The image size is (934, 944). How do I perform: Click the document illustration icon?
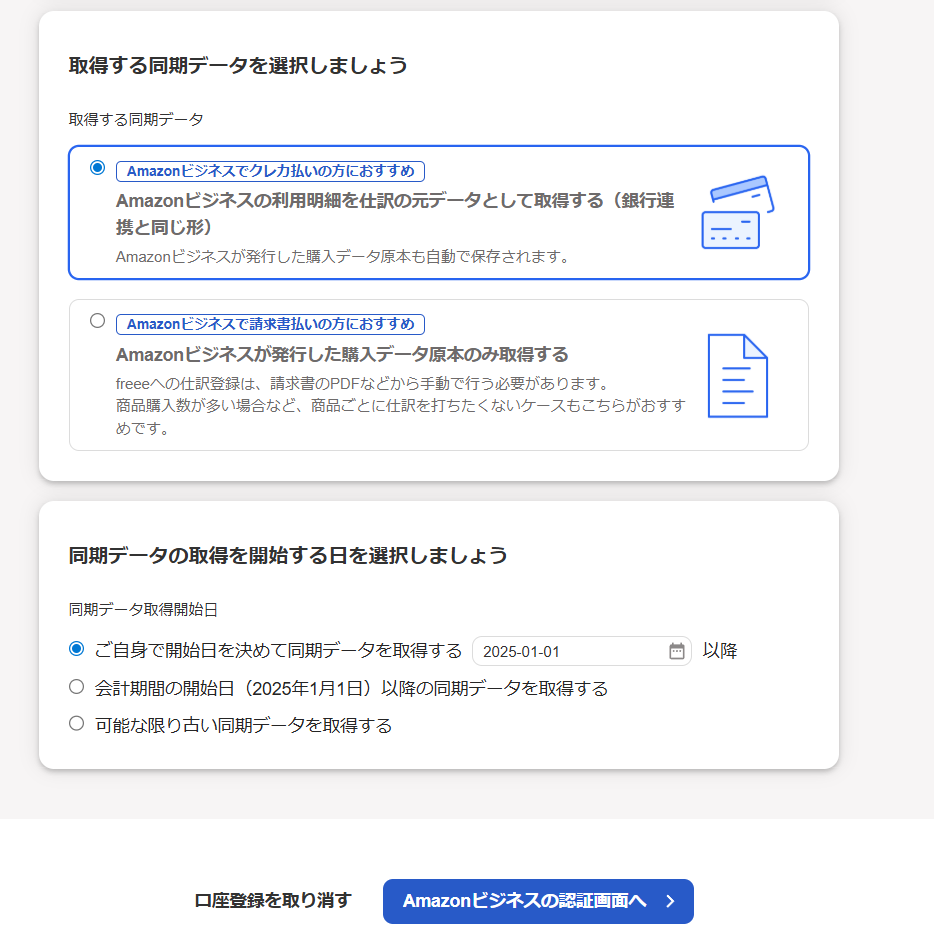[738, 376]
